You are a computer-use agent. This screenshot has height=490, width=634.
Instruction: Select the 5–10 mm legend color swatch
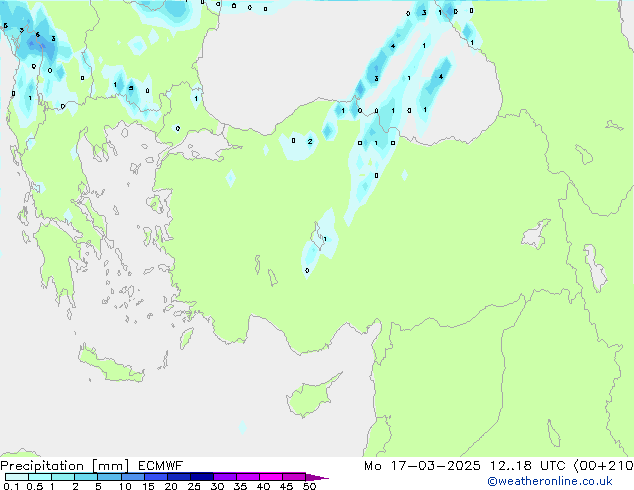(109, 477)
